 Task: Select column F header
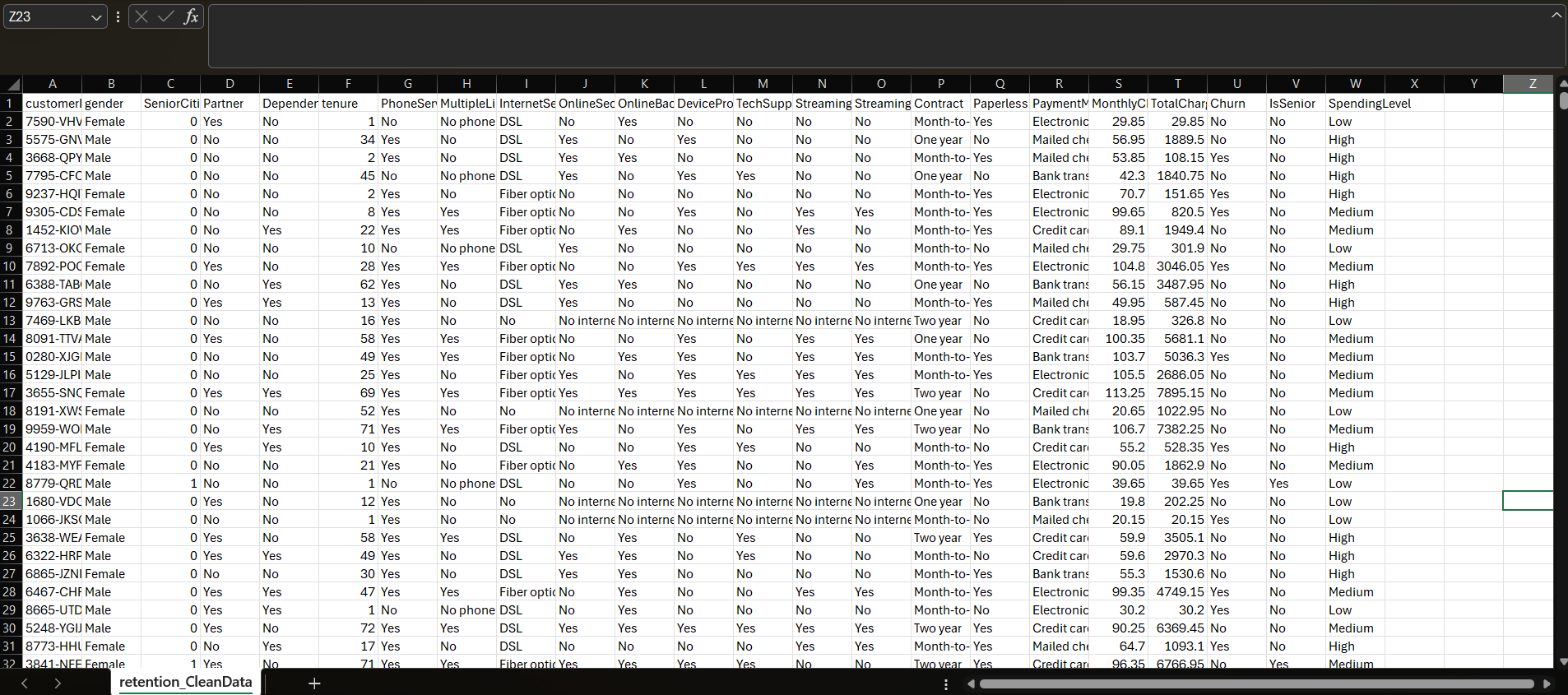349,84
